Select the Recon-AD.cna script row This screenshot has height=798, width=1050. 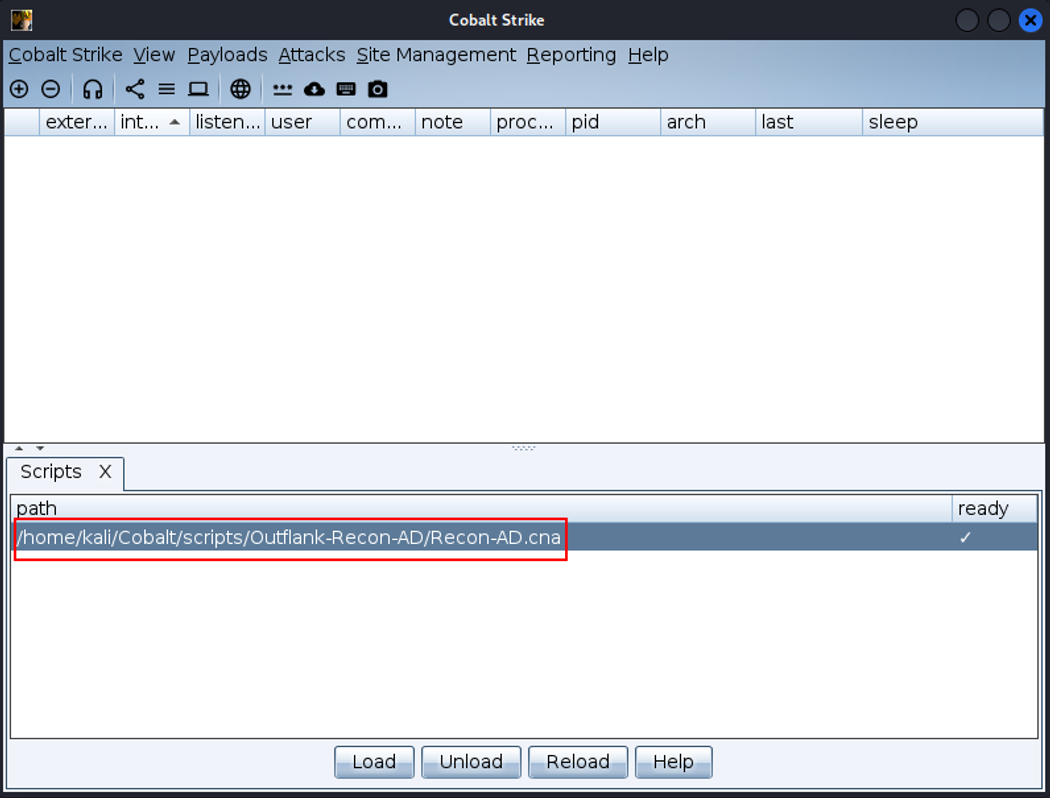(524, 538)
